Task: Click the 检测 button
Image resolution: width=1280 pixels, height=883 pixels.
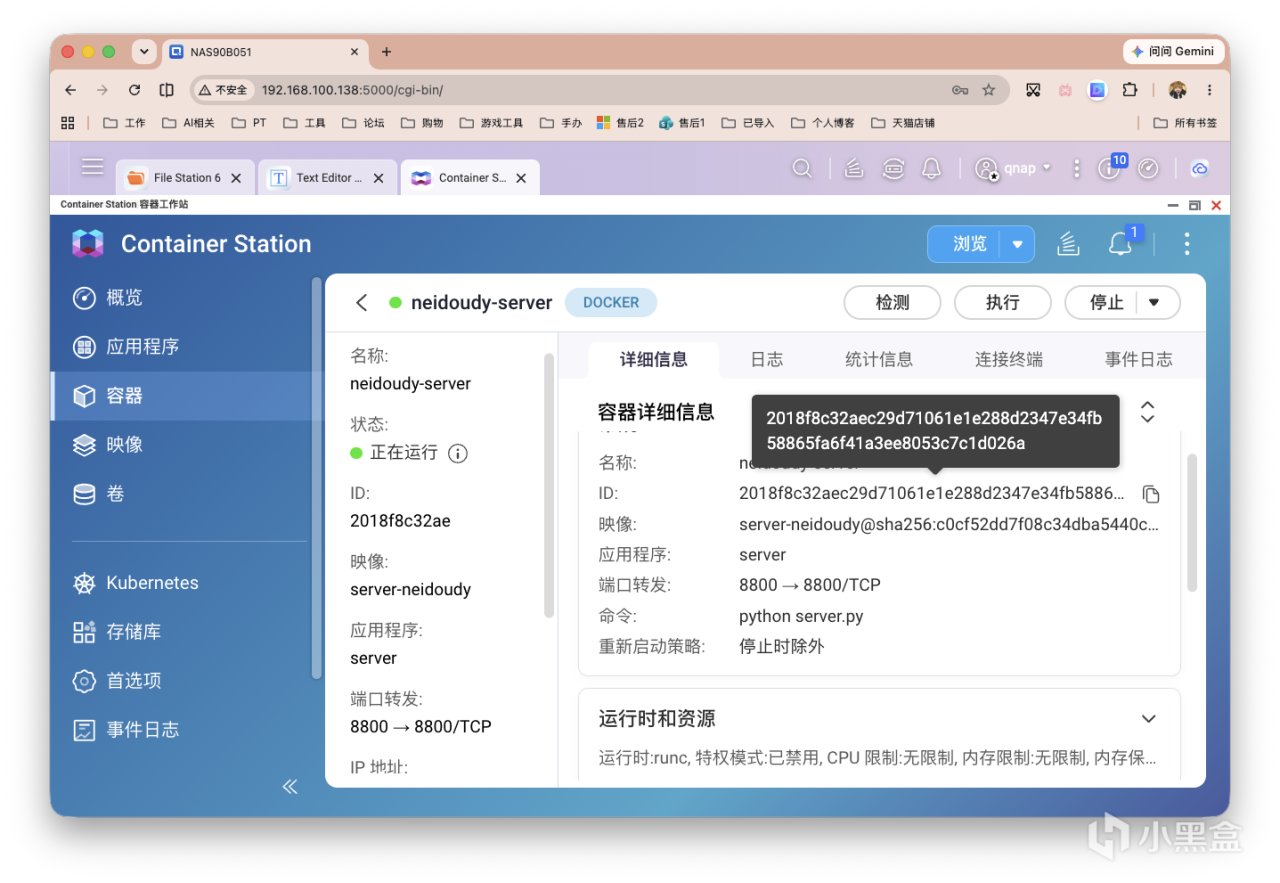Action: (892, 303)
